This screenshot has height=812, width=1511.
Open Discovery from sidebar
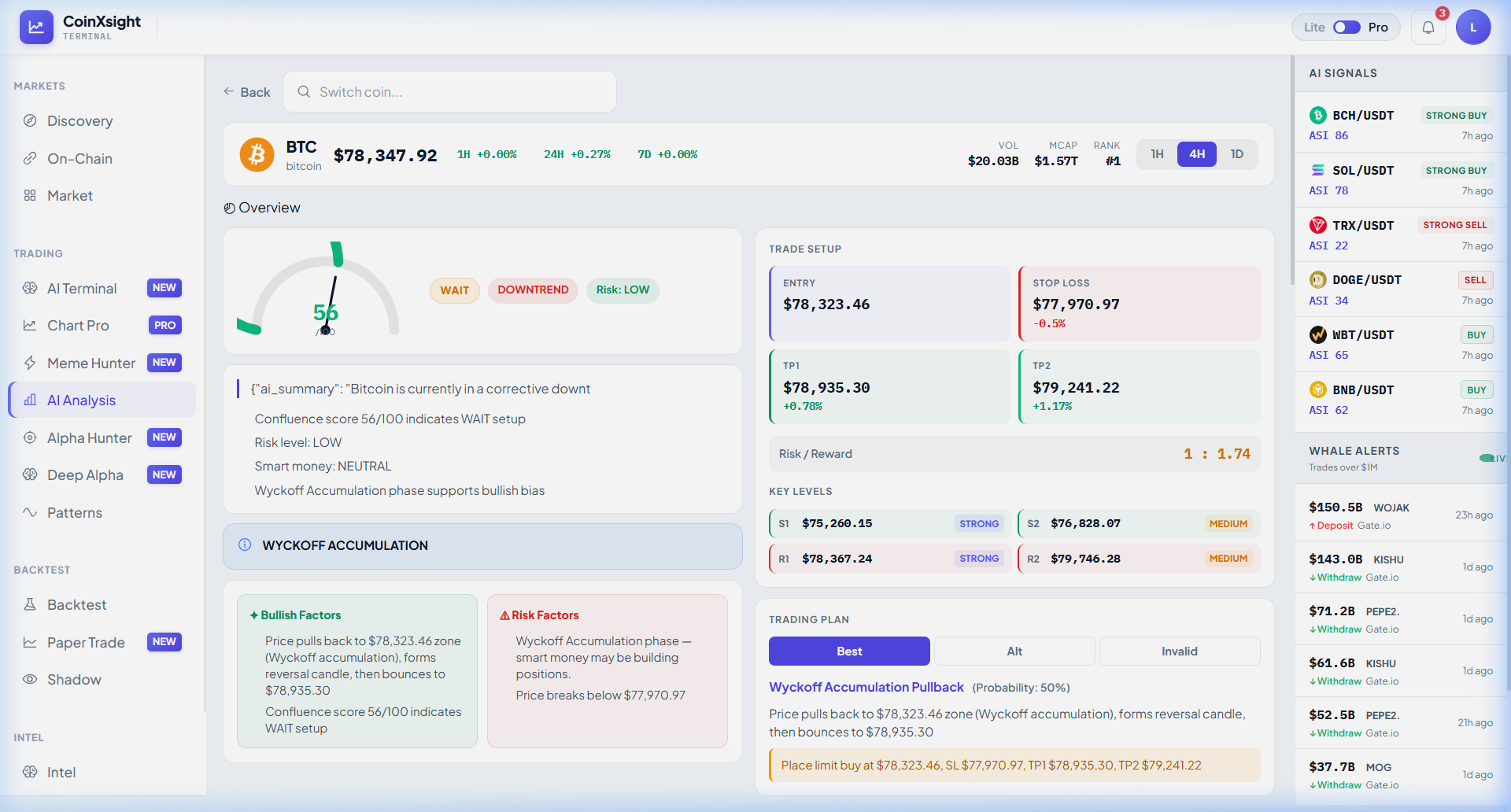pyautogui.click(x=102, y=121)
